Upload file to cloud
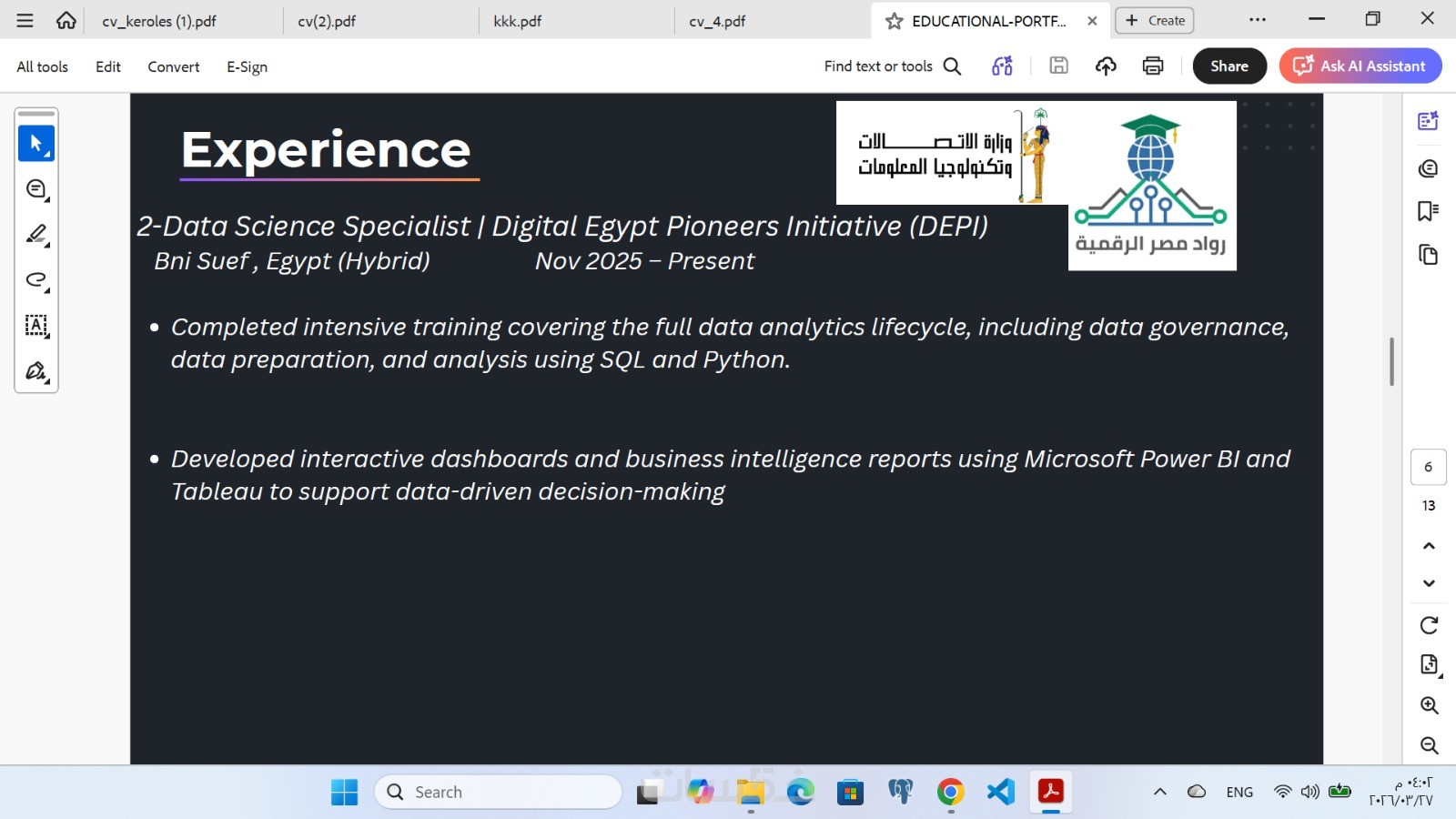Viewport: 1456px width, 819px height. coord(1106,66)
